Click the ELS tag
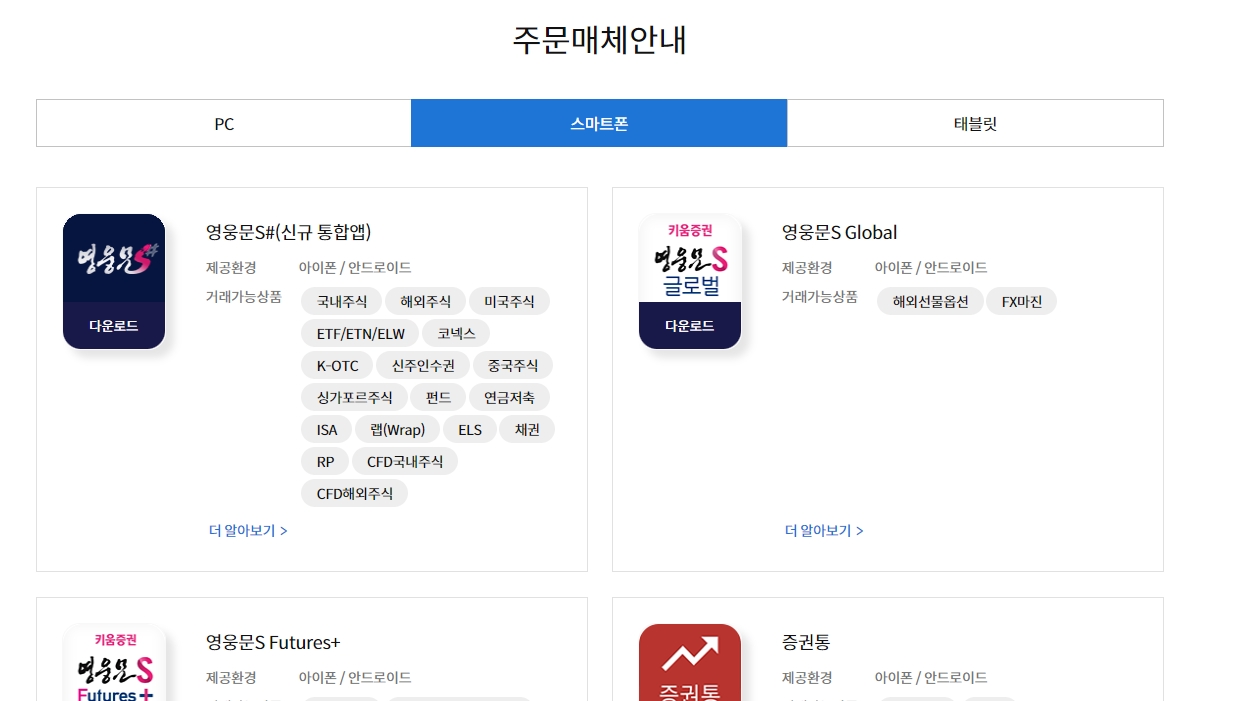The width and height of the screenshot is (1235, 701). click(x=470, y=429)
